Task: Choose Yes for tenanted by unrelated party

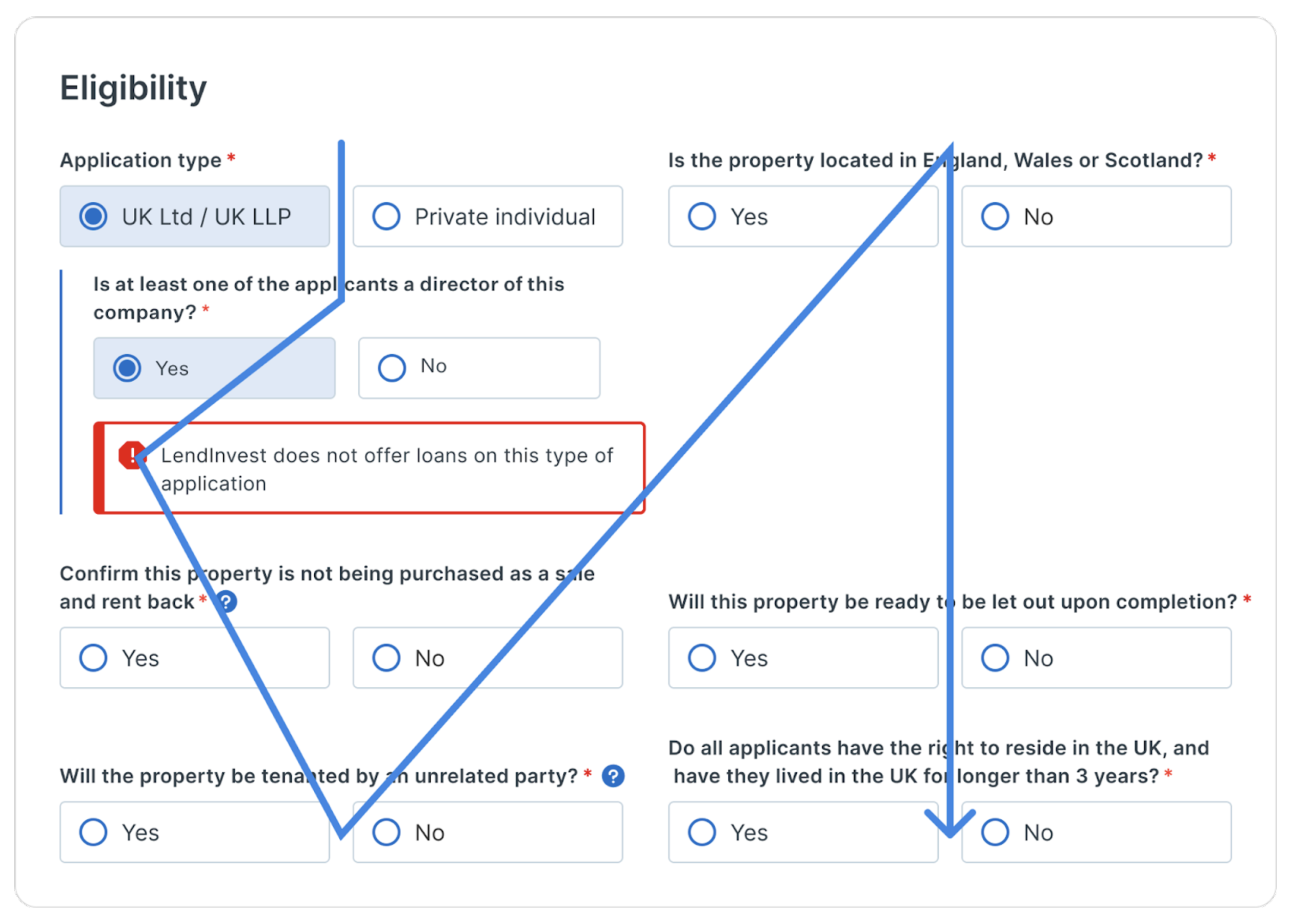Action: 195,833
